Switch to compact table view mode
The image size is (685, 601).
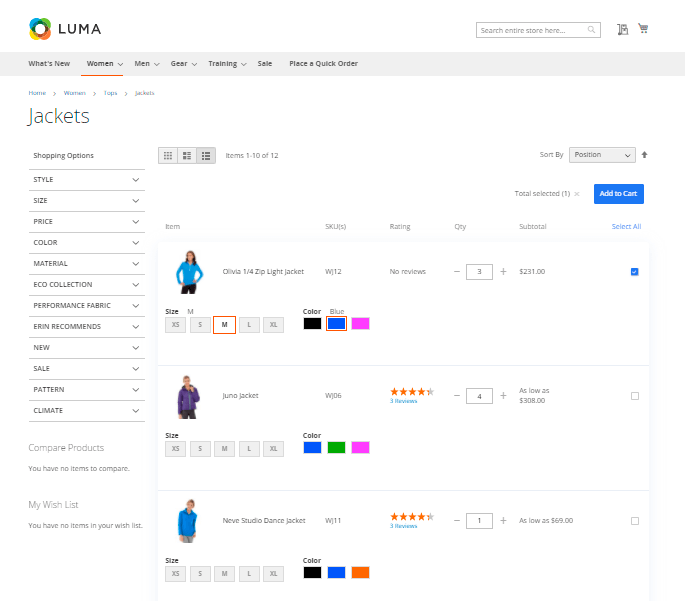click(206, 155)
